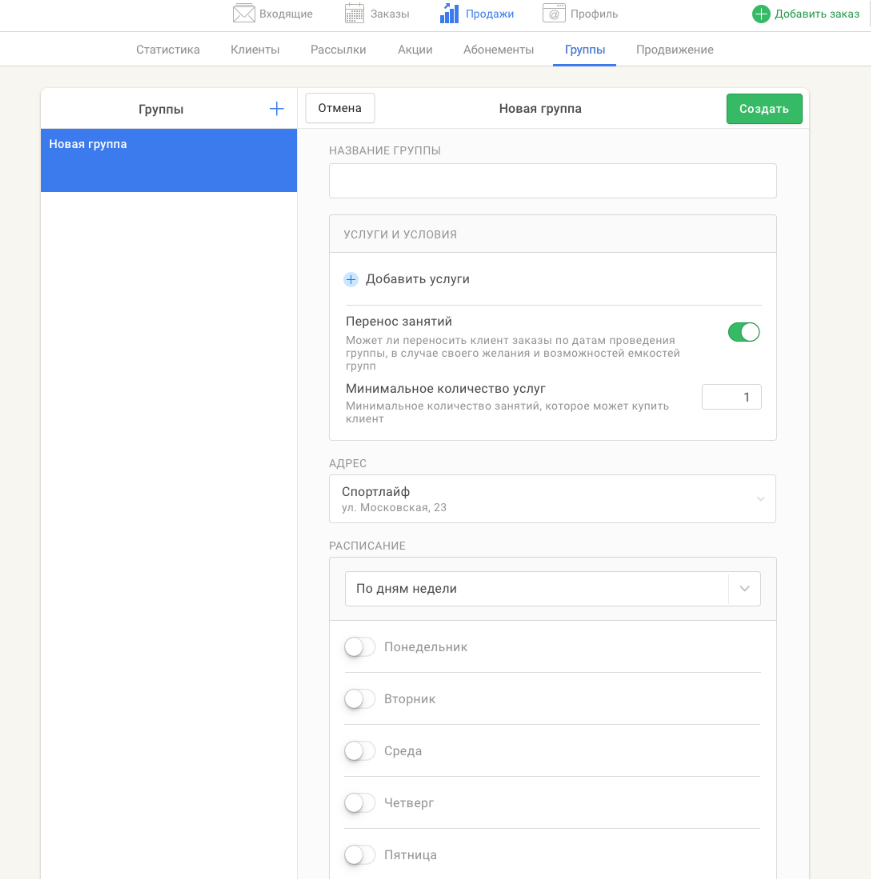Click the Новая группа heading
Screen dimensions: 871x879
540,109
